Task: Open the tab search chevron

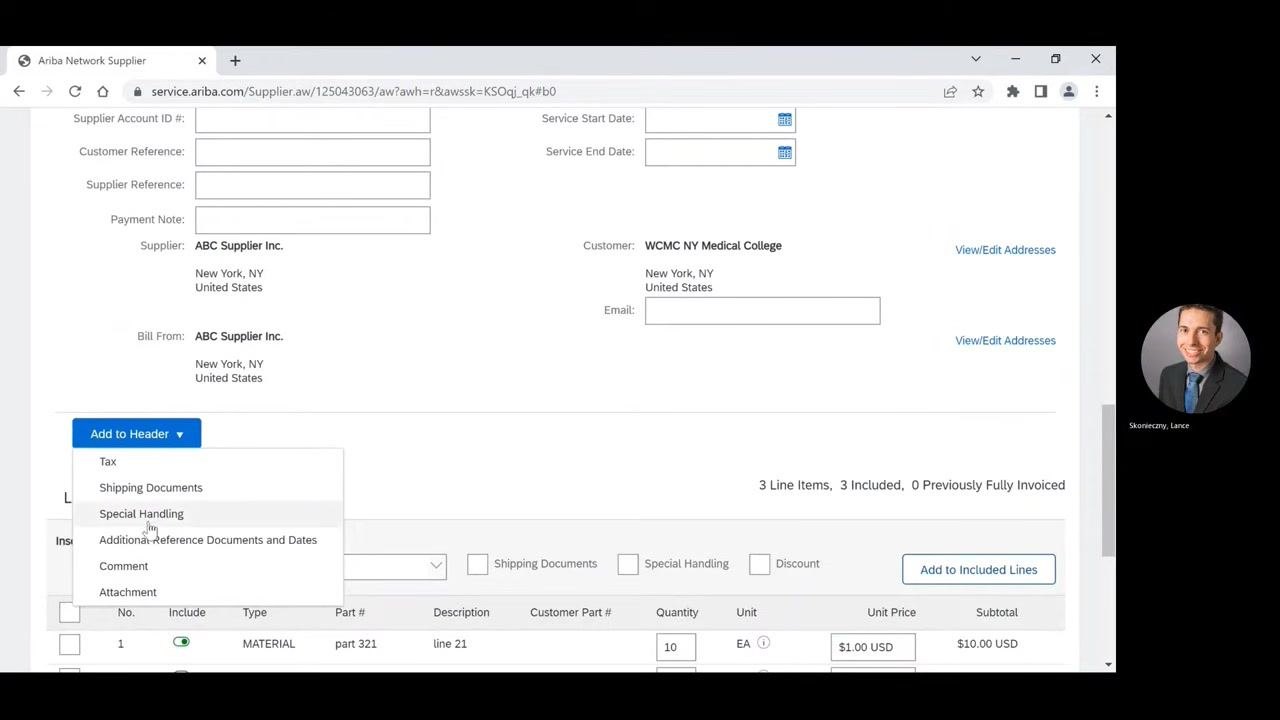Action: click(x=976, y=59)
